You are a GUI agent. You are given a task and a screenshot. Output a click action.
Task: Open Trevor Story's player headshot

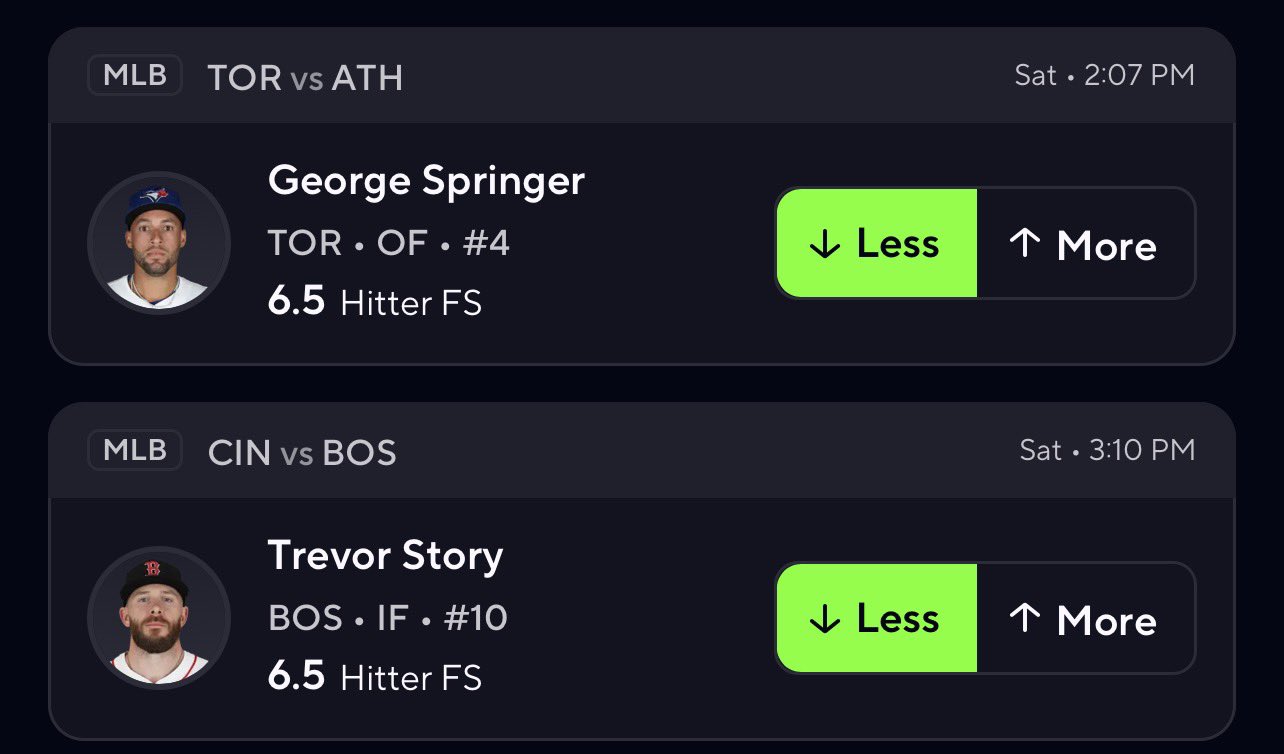(x=159, y=617)
